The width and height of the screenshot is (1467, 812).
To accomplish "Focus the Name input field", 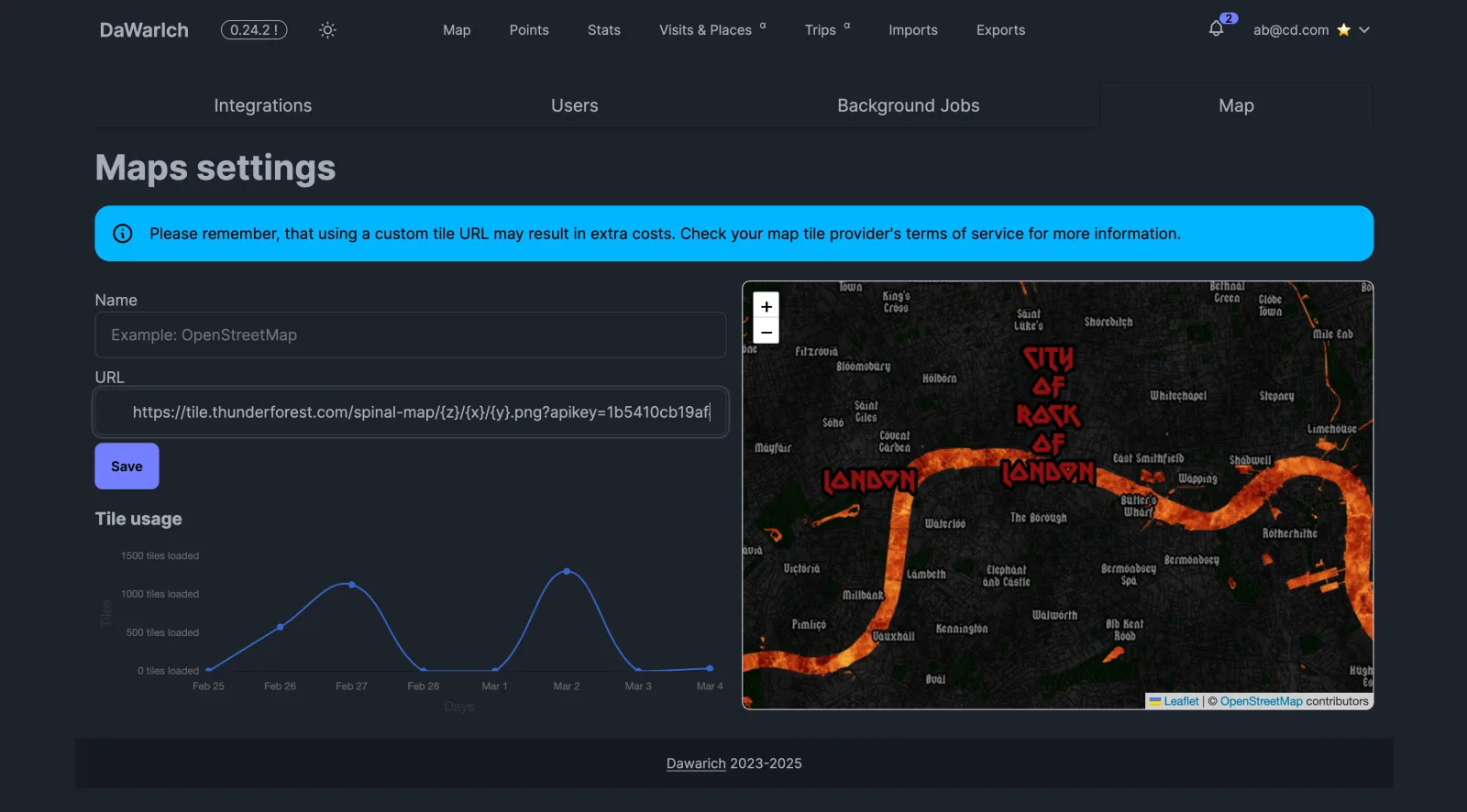I will tap(411, 335).
